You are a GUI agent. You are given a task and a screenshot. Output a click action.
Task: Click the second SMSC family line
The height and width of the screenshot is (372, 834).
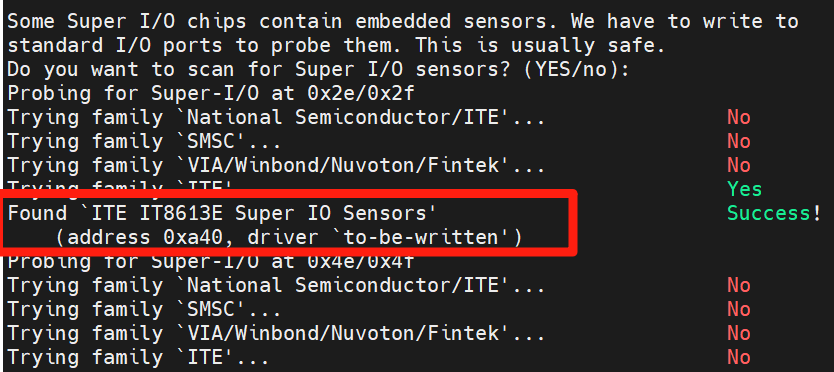tap(144, 309)
